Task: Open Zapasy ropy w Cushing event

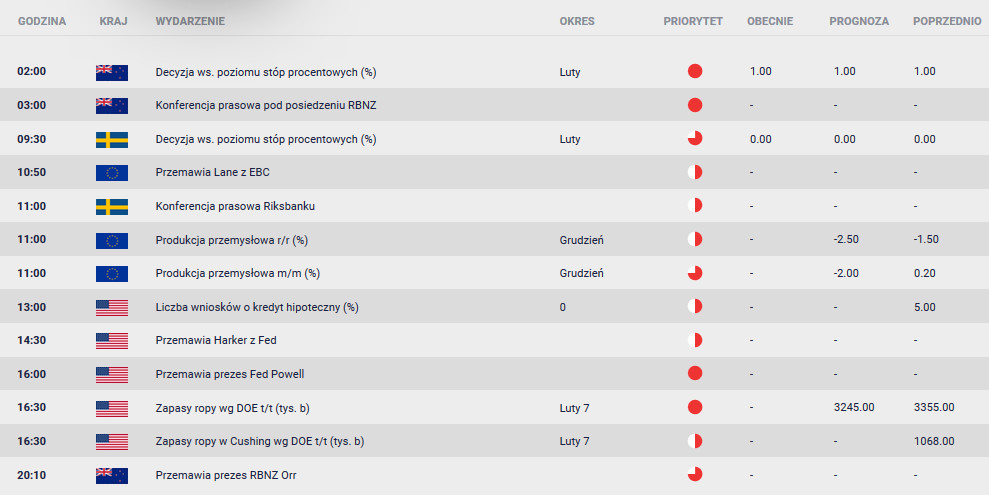Action: [x=260, y=441]
